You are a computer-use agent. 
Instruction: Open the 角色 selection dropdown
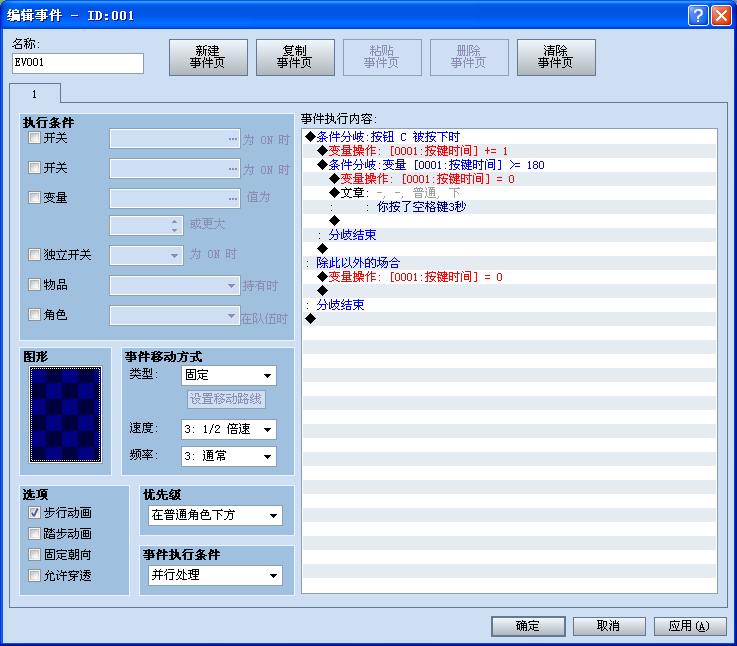click(x=175, y=315)
